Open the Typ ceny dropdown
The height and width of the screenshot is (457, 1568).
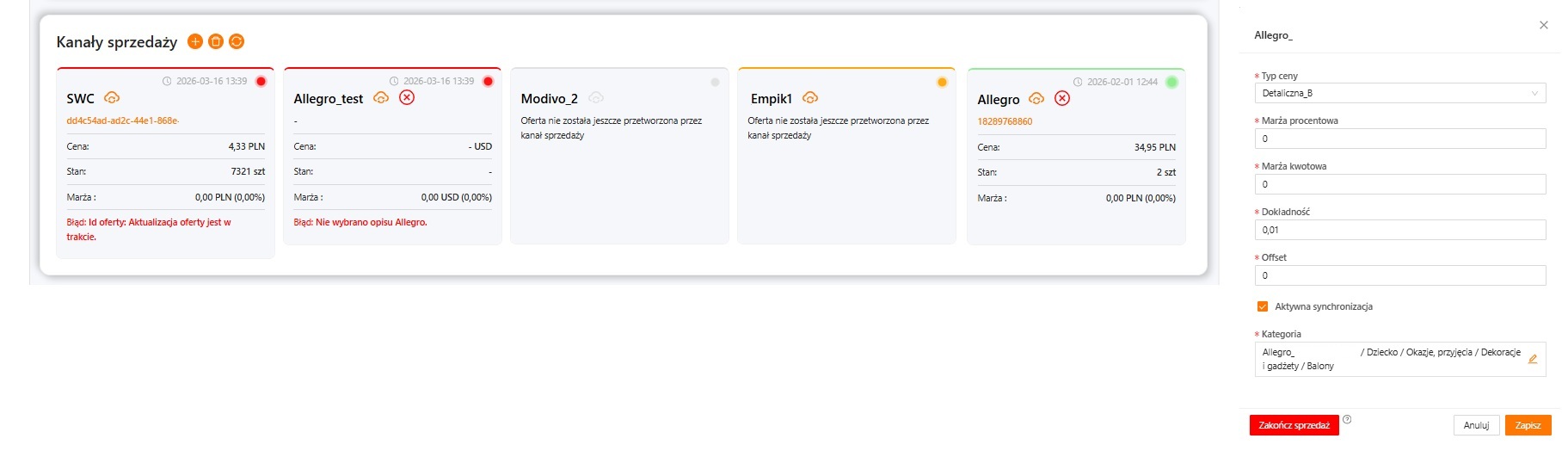tap(1399, 93)
